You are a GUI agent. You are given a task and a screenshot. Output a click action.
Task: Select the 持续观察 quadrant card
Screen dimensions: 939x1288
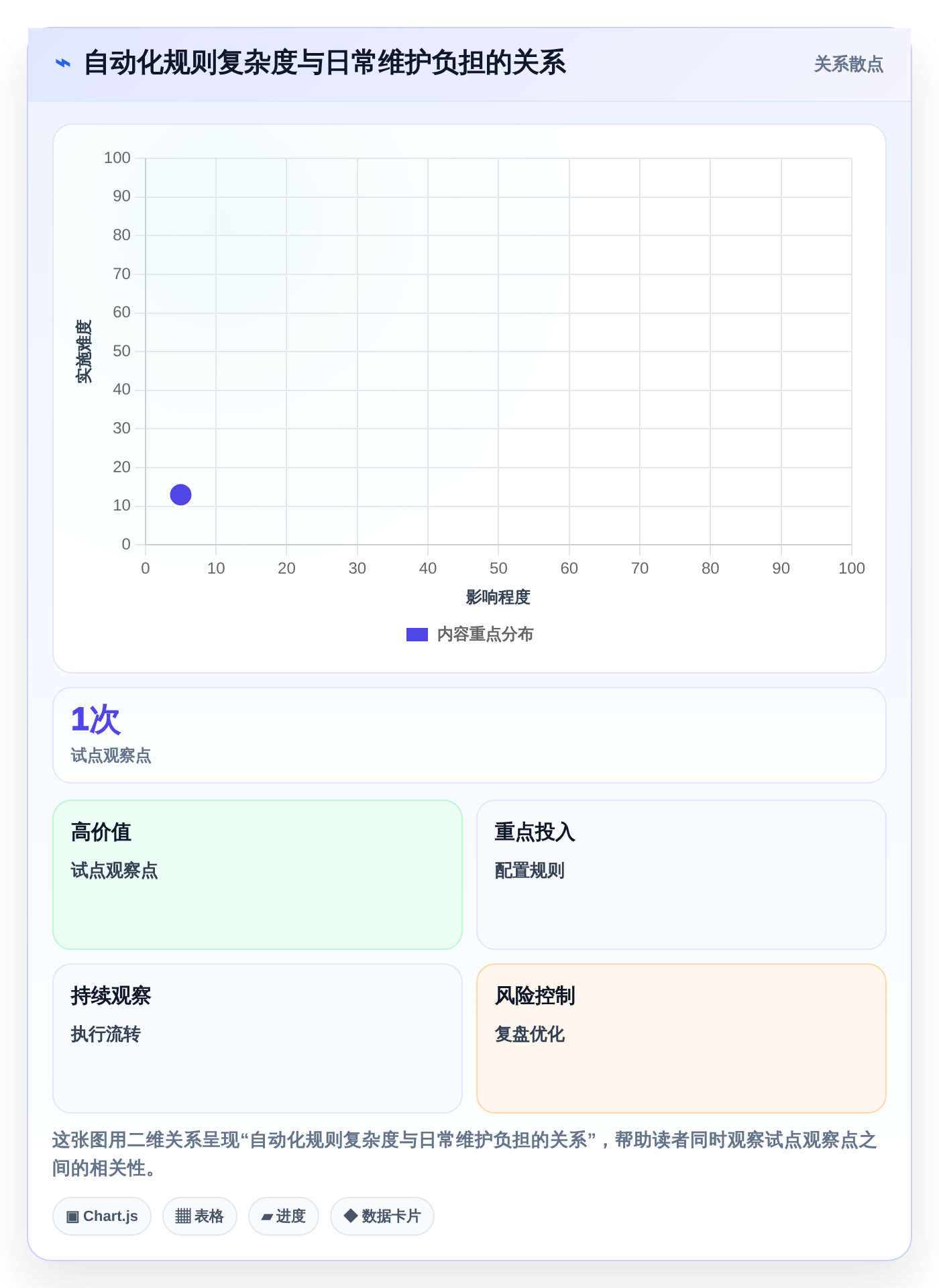[258, 1038]
